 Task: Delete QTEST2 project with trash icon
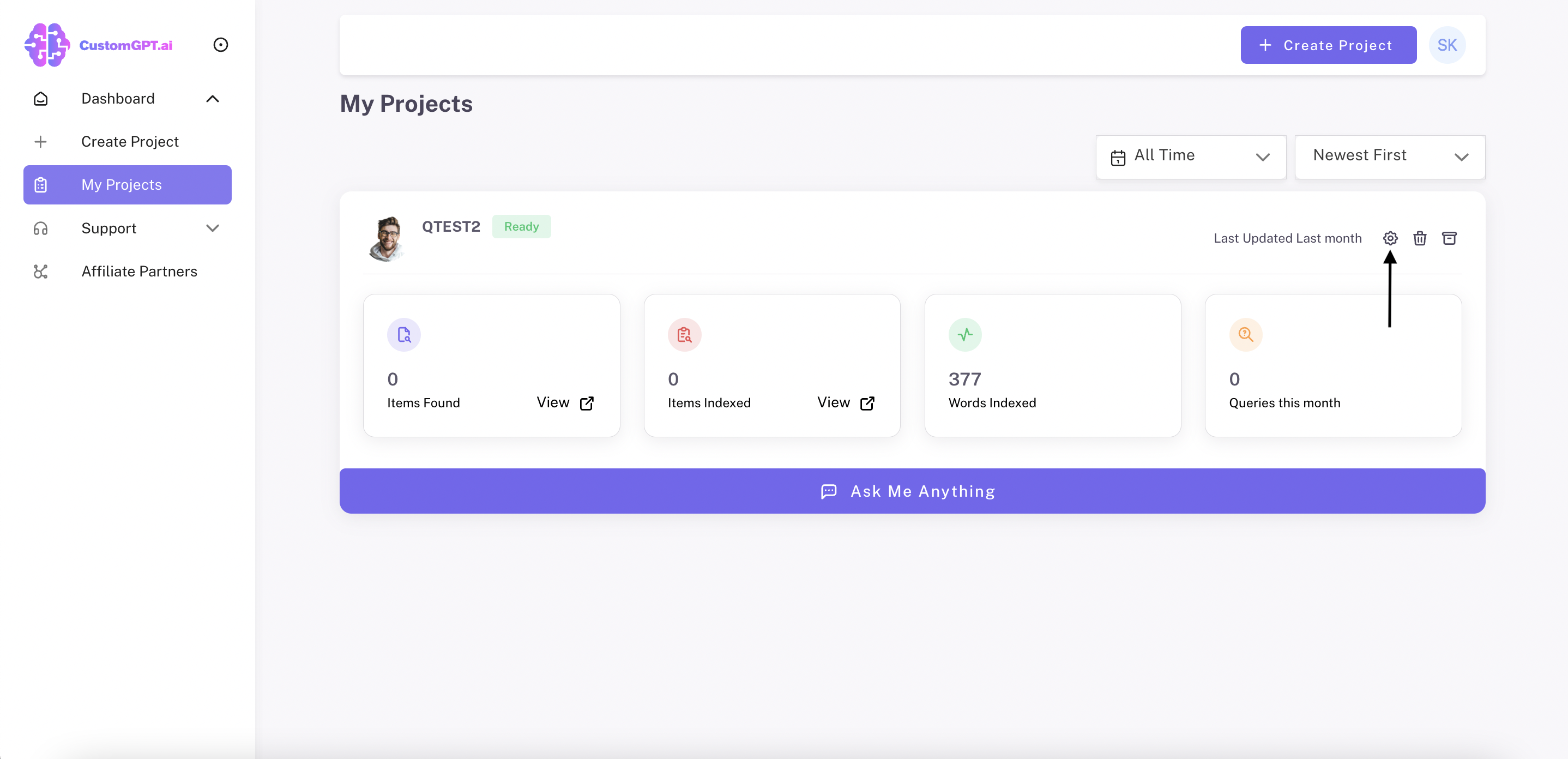(1420, 238)
